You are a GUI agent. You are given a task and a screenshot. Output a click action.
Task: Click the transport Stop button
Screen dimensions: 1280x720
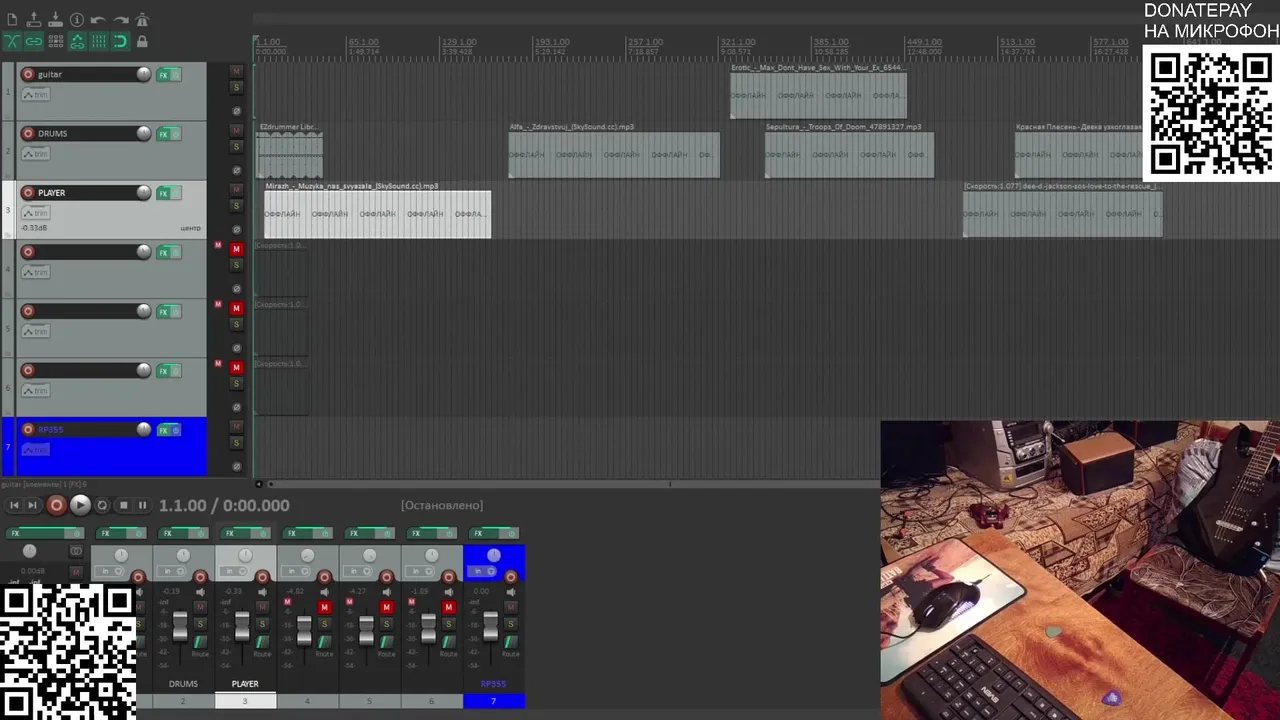pyautogui.click(x=123, y=505)
